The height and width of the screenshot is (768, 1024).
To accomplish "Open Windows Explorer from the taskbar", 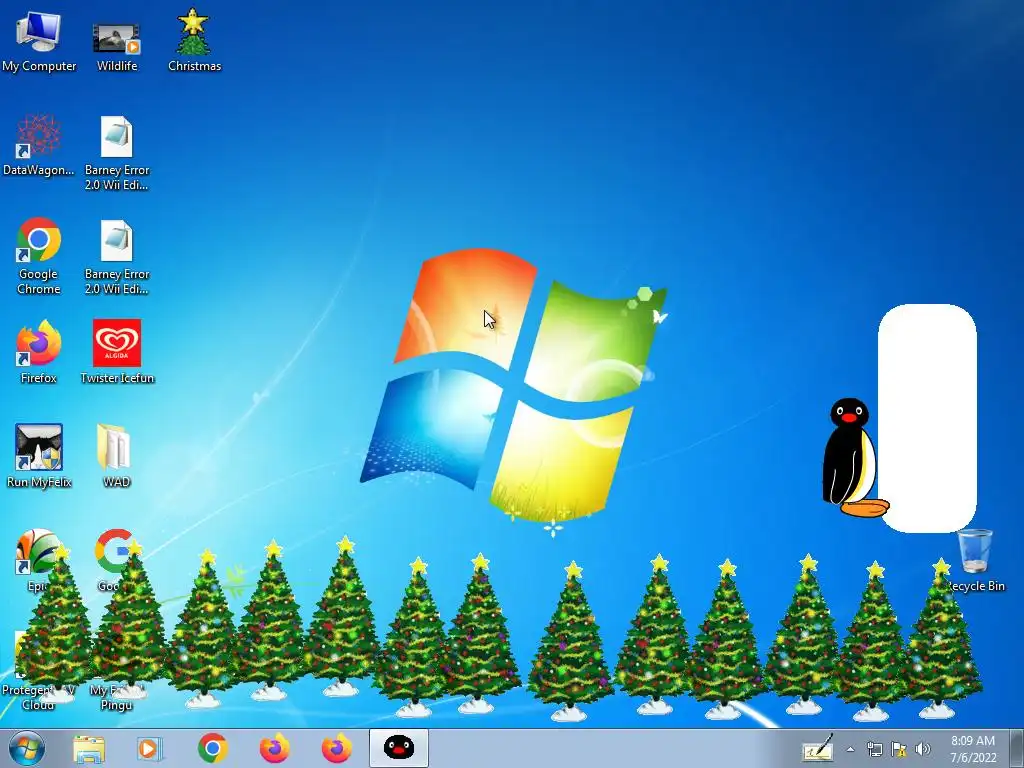I will 89,748.
